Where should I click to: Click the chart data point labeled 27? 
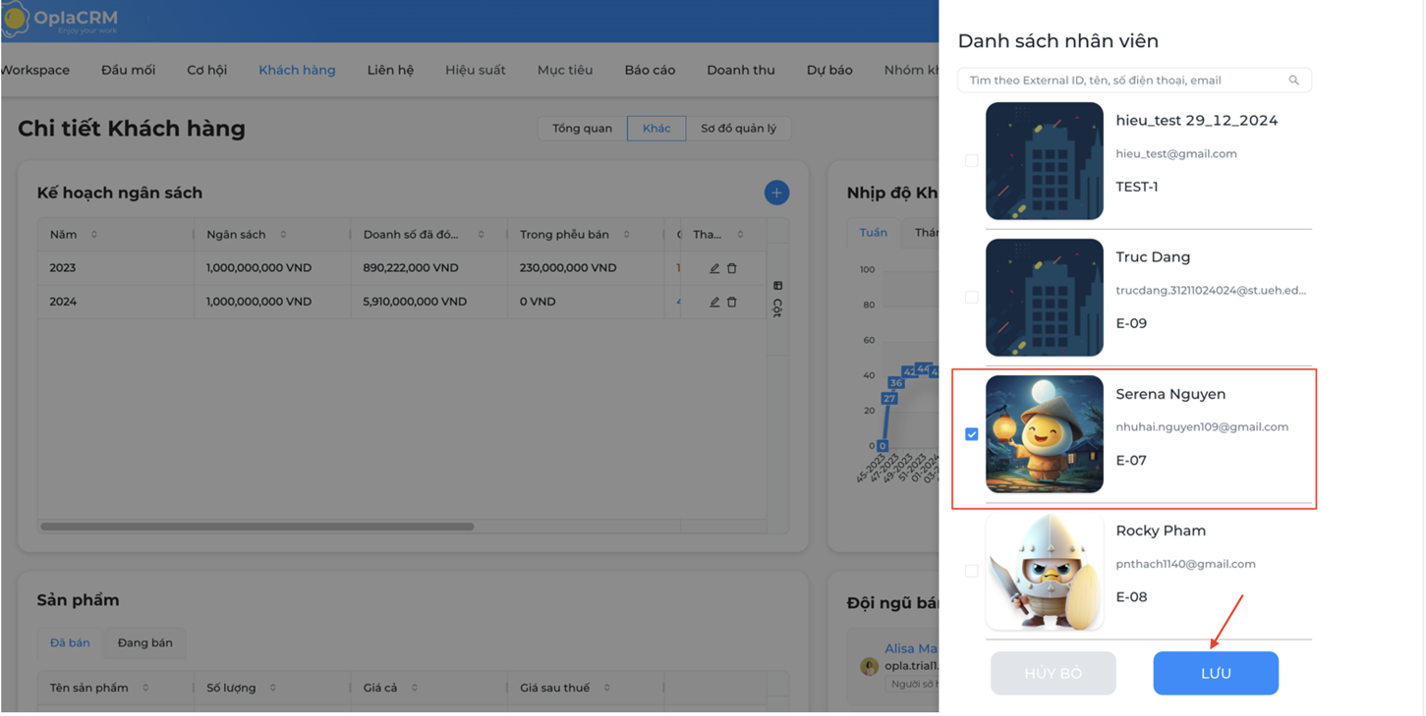click(888, 399)
